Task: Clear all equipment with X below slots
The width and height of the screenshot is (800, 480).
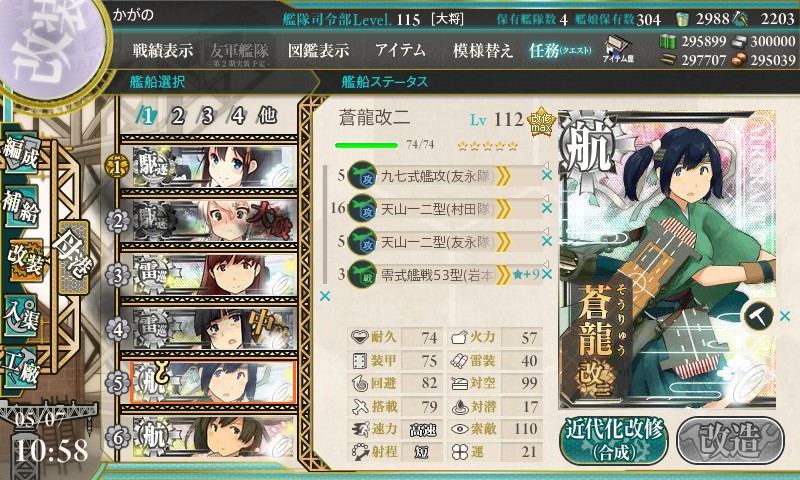Action: pyautogui.click(x=324, y=296)
